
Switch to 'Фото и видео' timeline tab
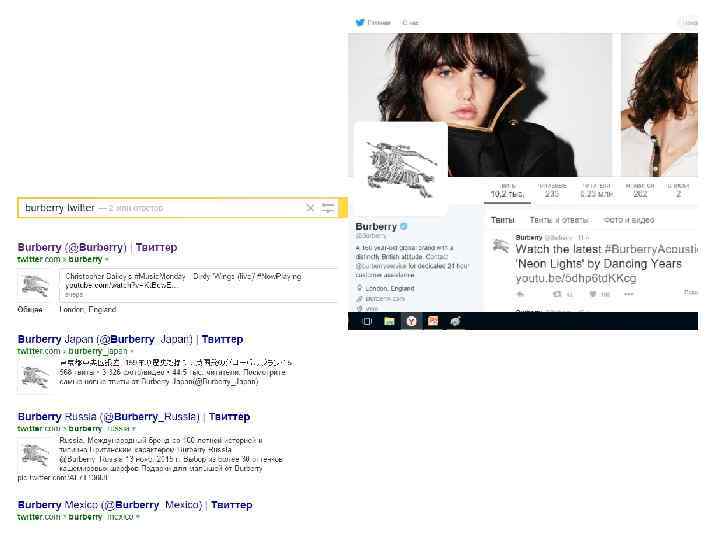(x=629, y=220)
